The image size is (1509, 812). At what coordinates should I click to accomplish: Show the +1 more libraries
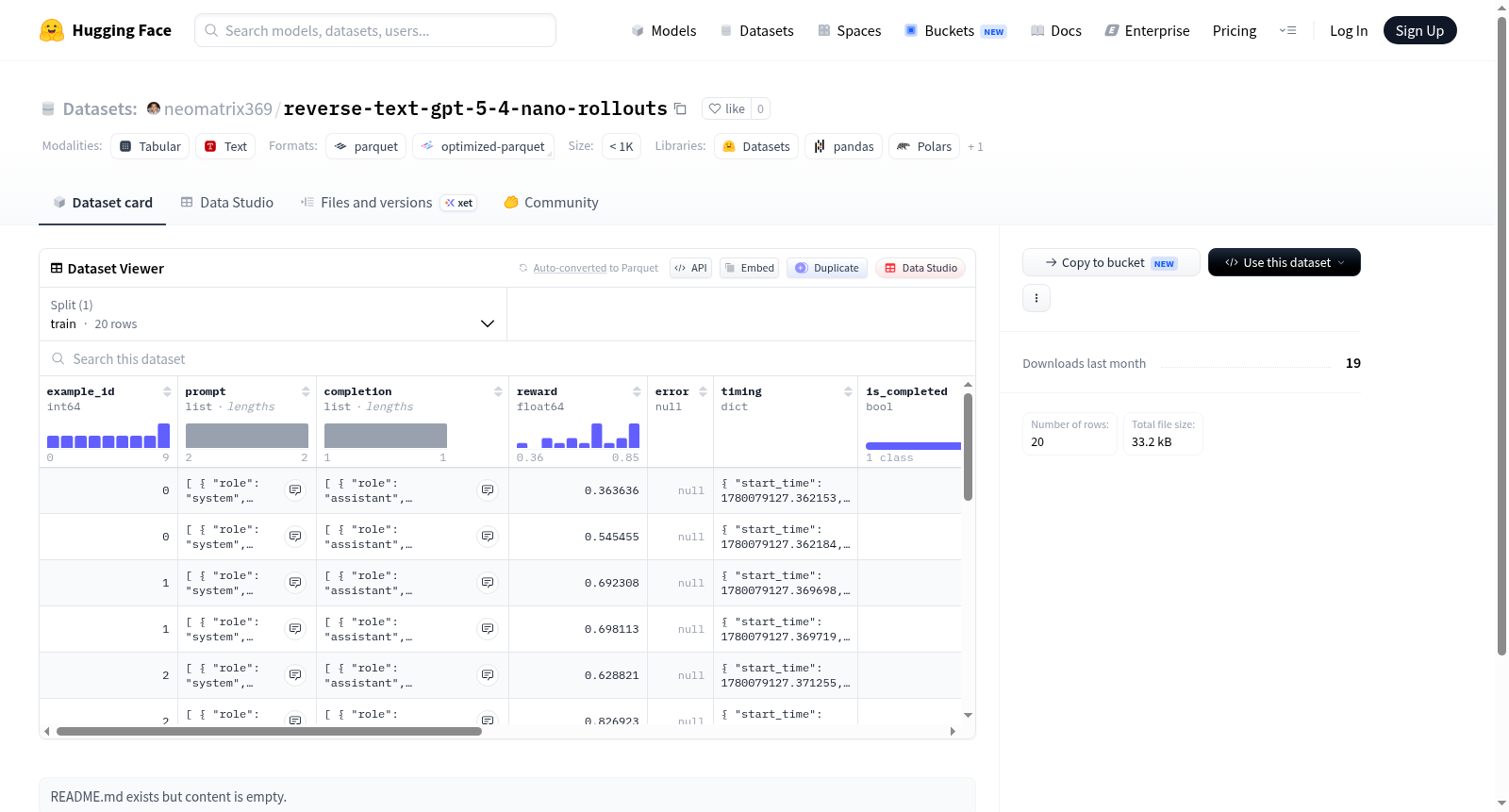coord(975,146)
